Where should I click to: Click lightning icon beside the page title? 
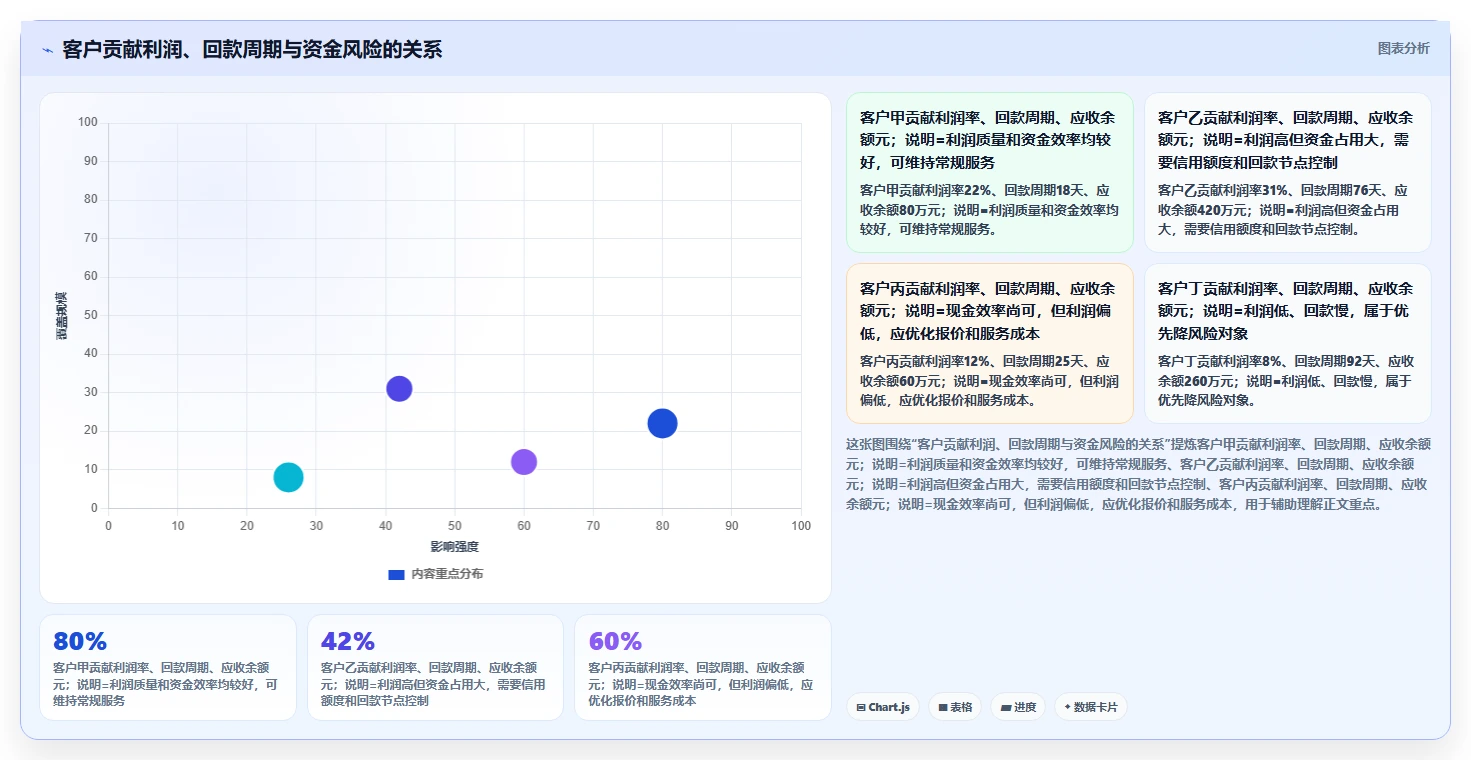point(47,50)
